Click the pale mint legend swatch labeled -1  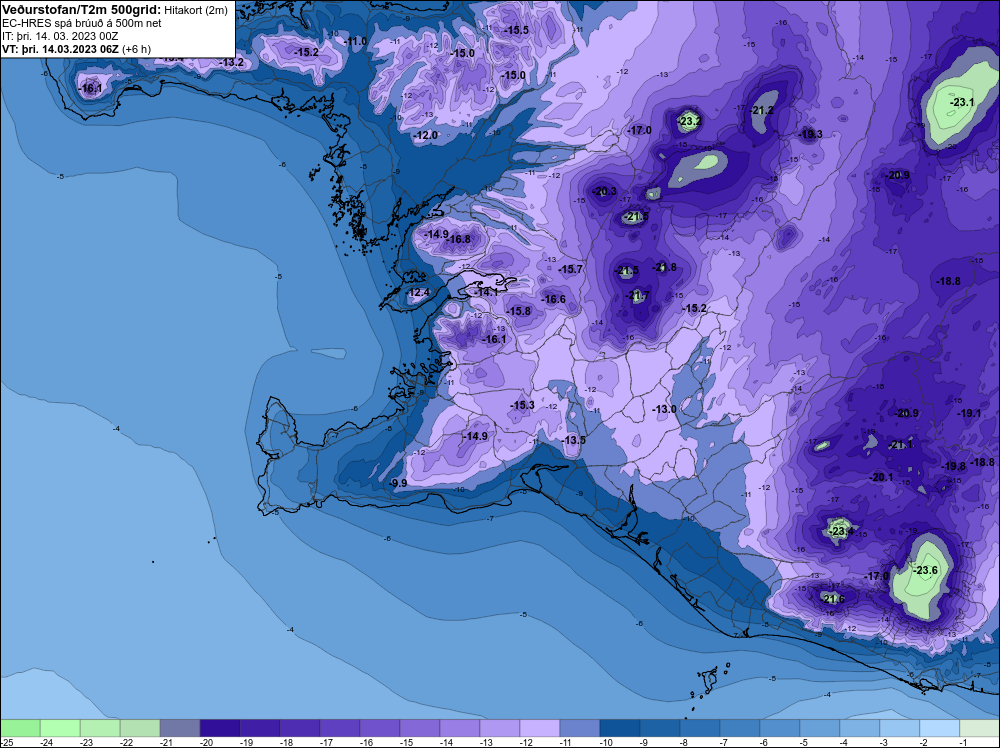coord(979,728)
